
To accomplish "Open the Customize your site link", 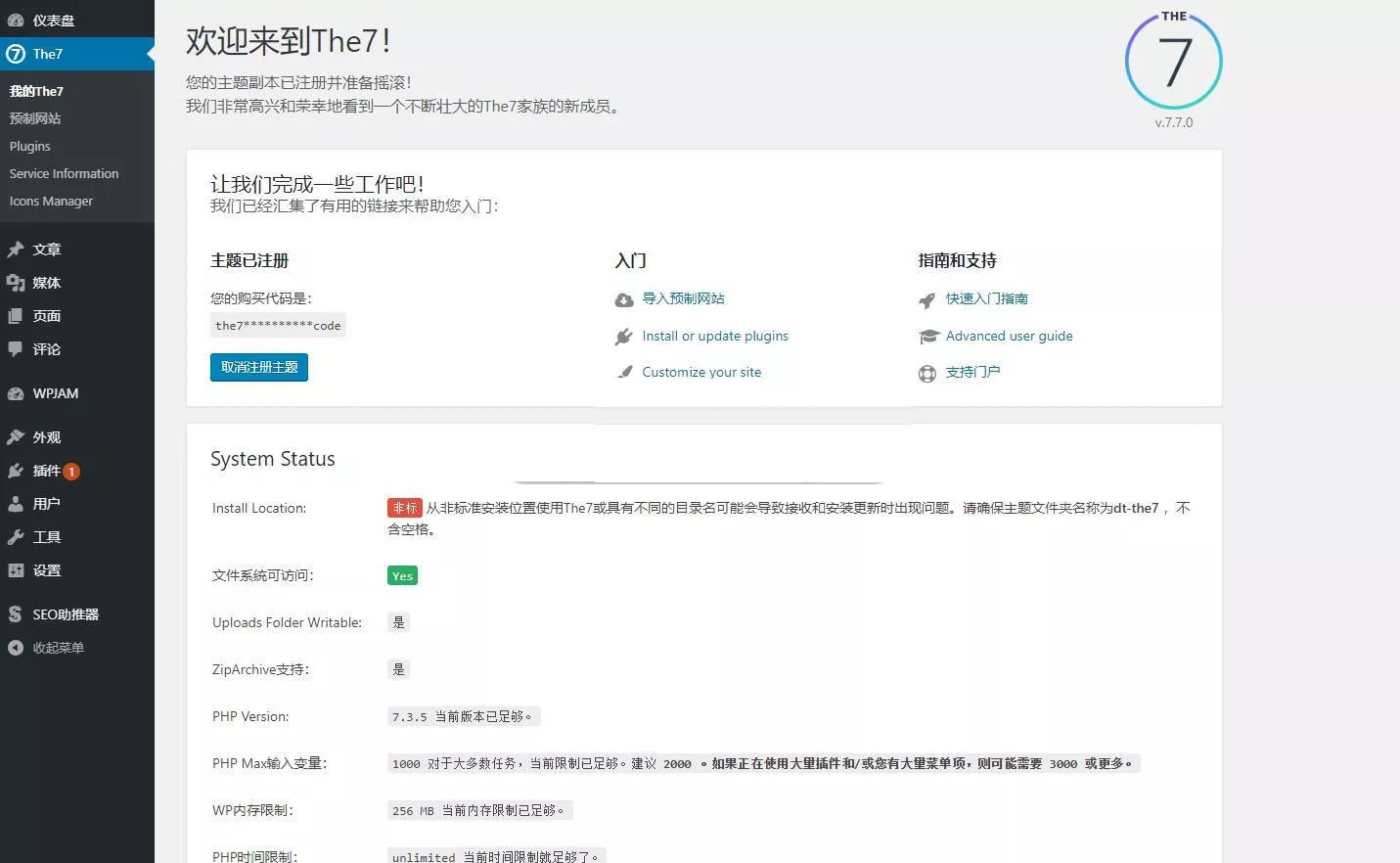I will pos(701,372).
